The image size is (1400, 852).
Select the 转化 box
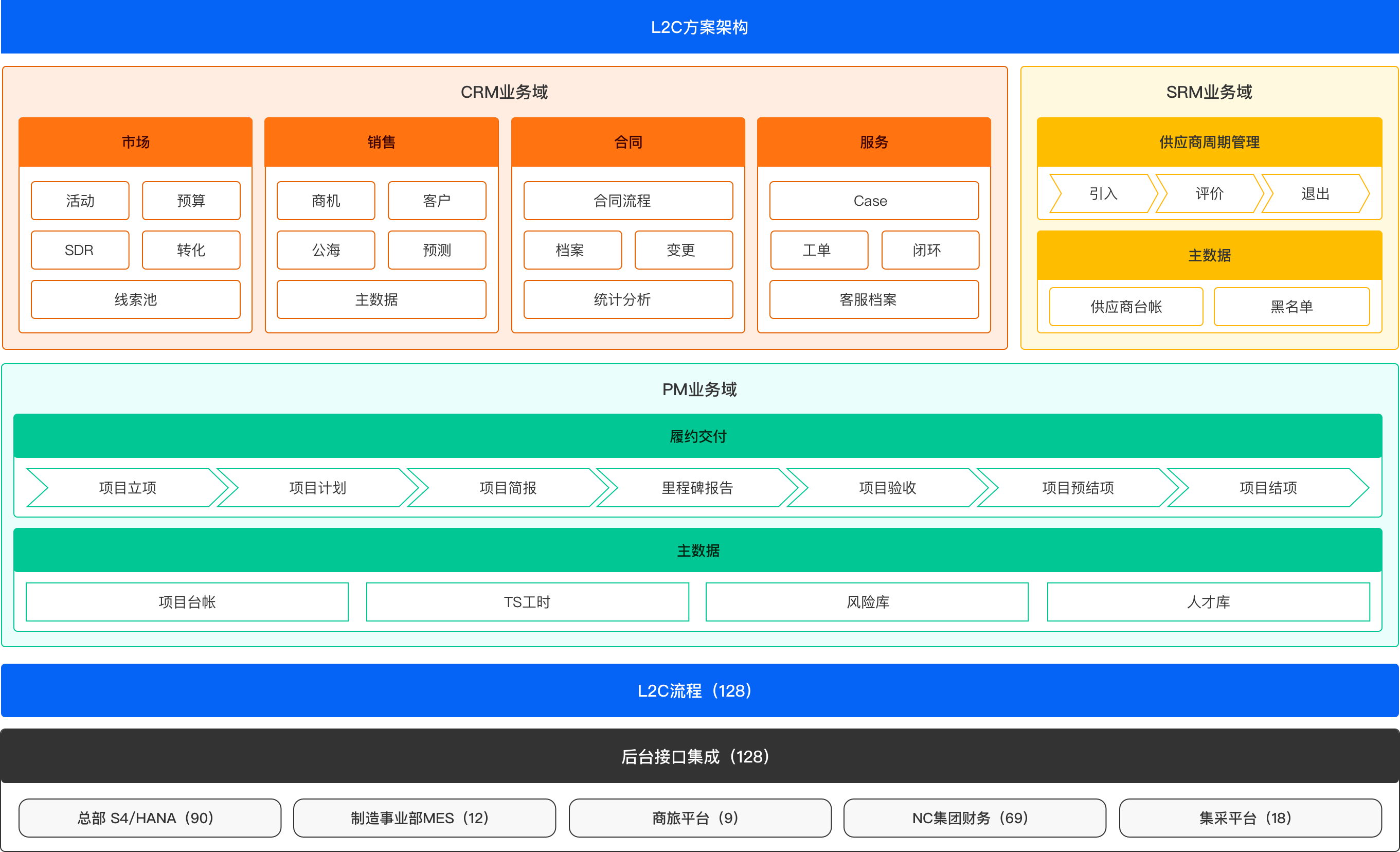191,250
